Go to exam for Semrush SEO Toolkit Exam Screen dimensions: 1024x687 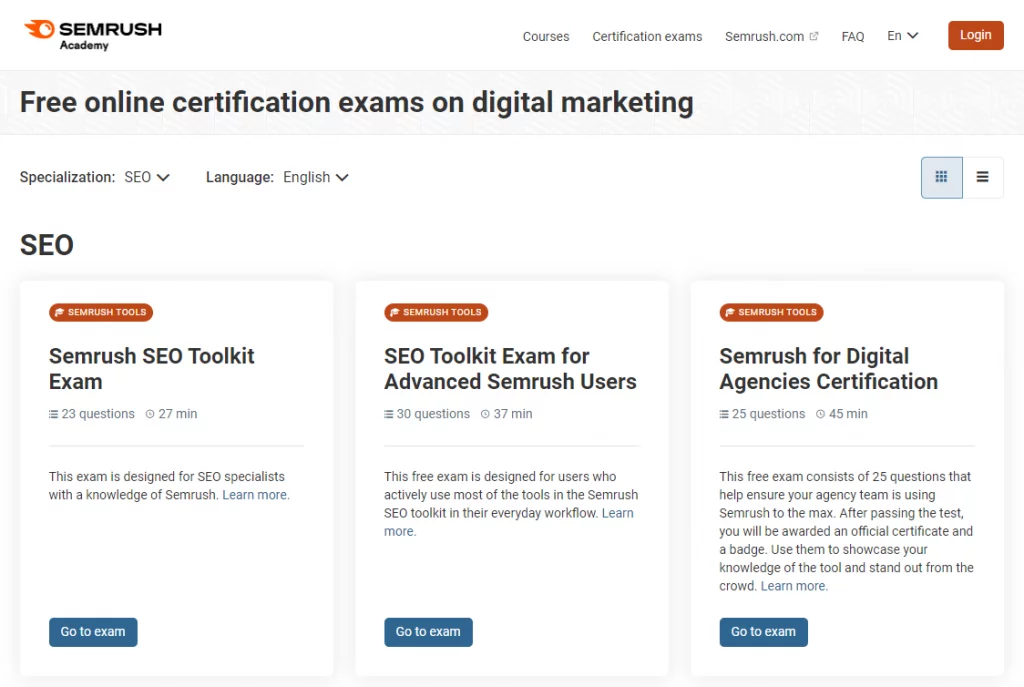(93, 632)
